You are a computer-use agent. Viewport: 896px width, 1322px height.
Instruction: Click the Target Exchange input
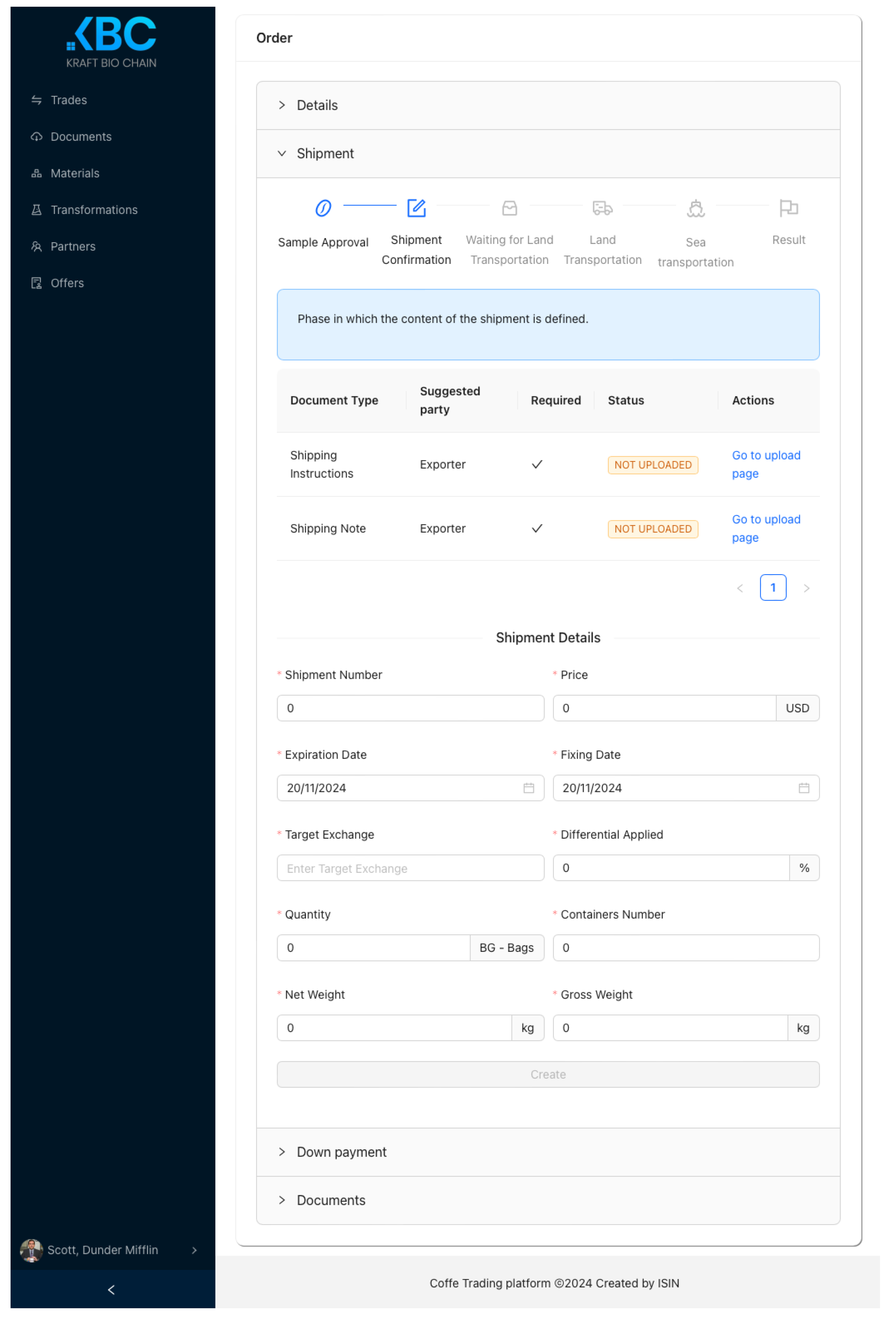pos(411,868)
